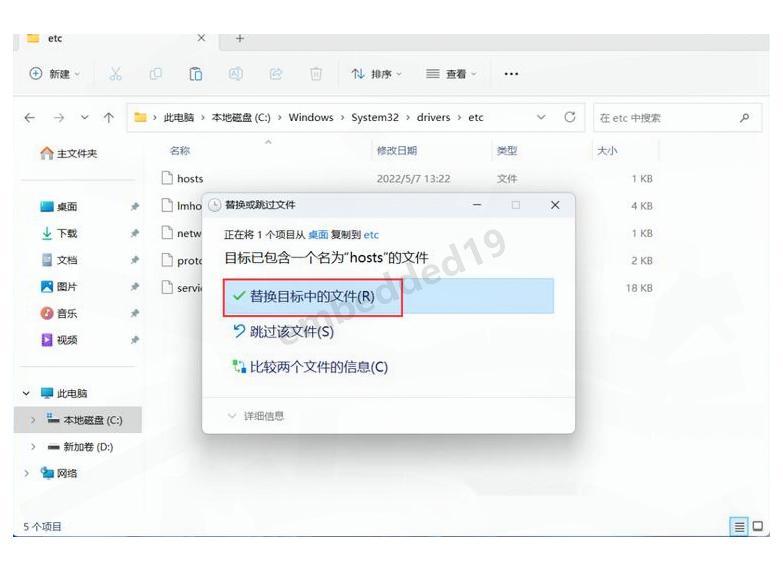This screenshot has width=783, height=572.
Task: Open 音乐 in the sidebar
Action: click(59, 313)
